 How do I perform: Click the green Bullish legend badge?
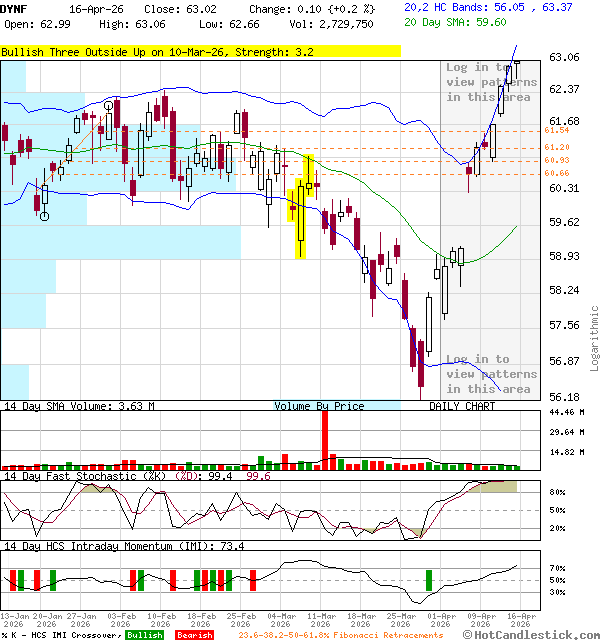tap(145, 635)
